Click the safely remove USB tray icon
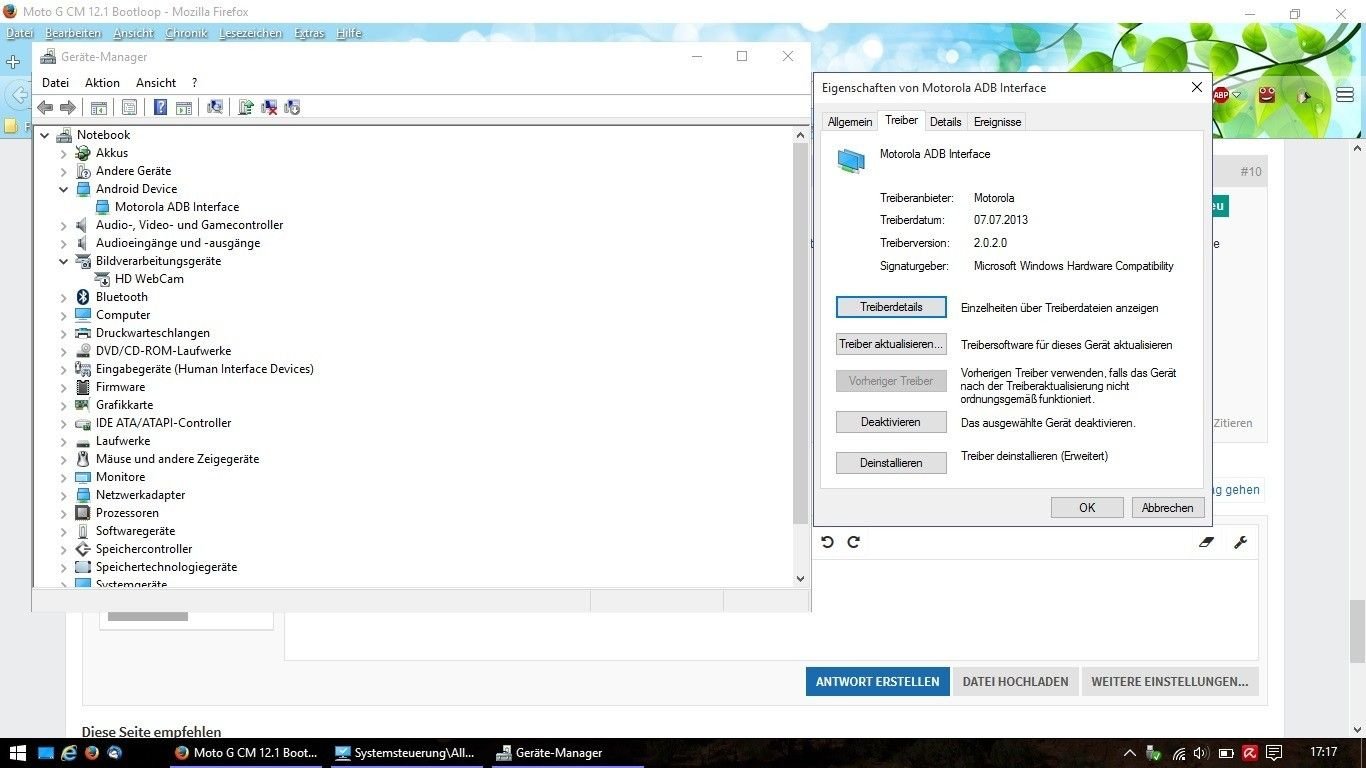1366x768 pixels. point(1154,753)
